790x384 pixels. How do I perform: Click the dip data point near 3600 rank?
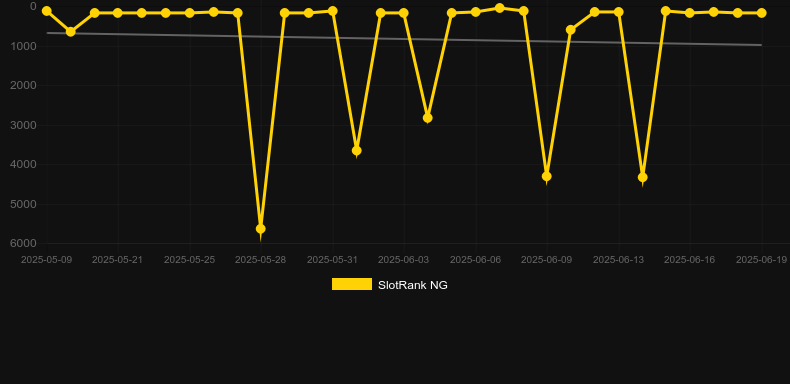click(356, 150)
